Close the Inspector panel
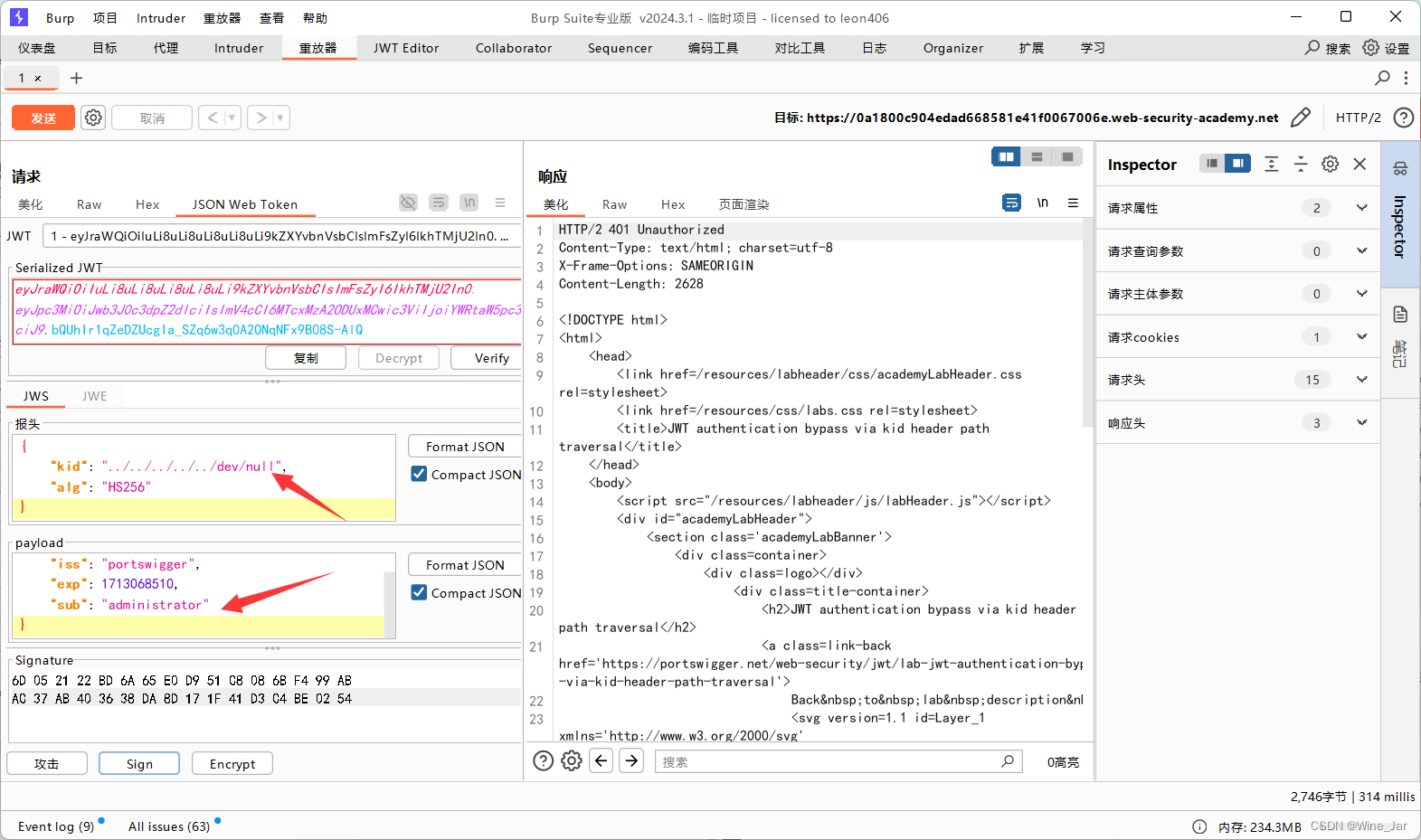 pyautogui.click(x=1359, y=164)
